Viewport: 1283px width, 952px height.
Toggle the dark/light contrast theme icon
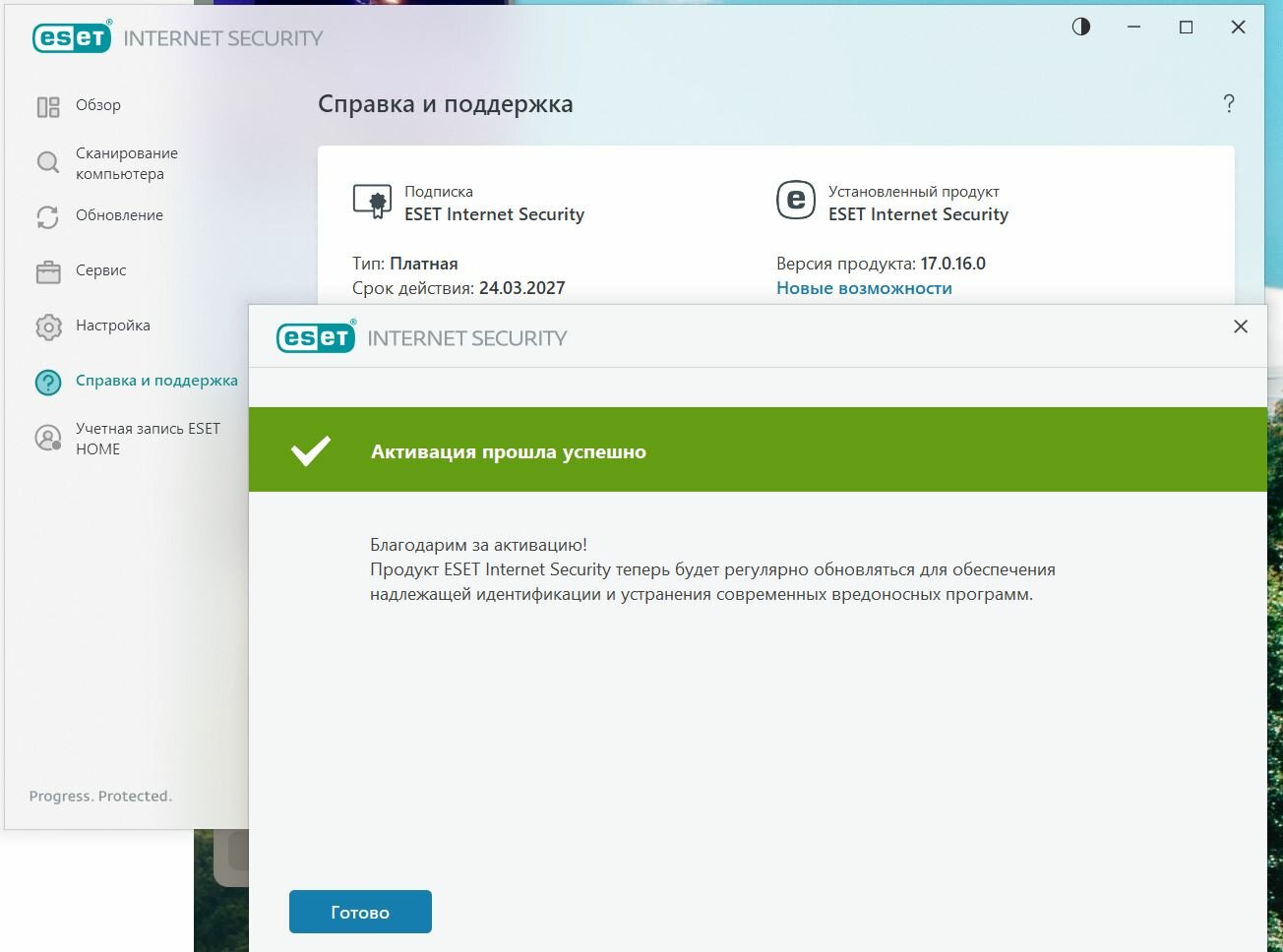pyautogui.click(x=1081, y=27)
